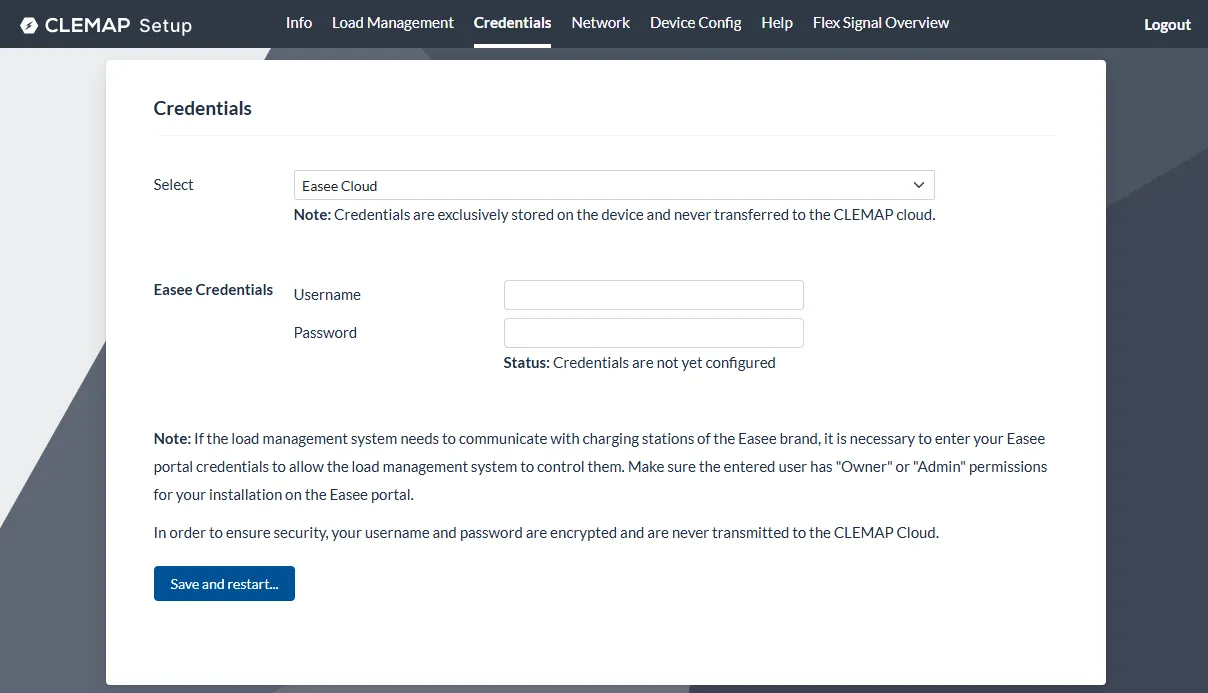
Task: Click the Credentials page heading
Action: click(203, 108)
